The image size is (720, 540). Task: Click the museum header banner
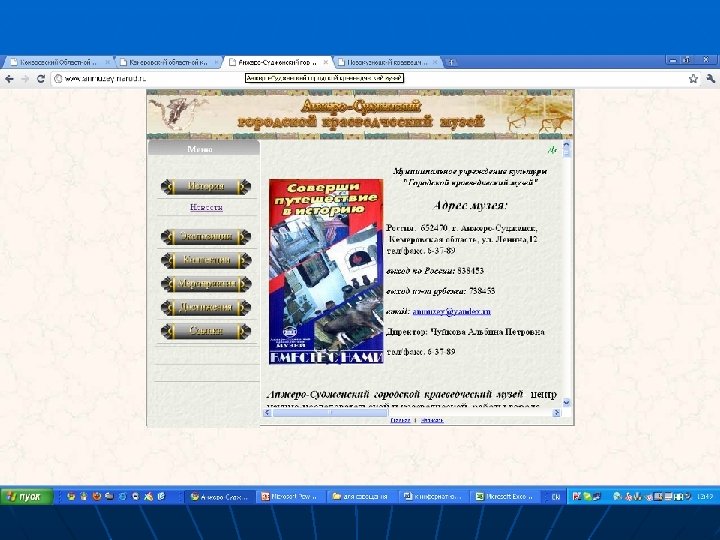click(x=360, y=114)
